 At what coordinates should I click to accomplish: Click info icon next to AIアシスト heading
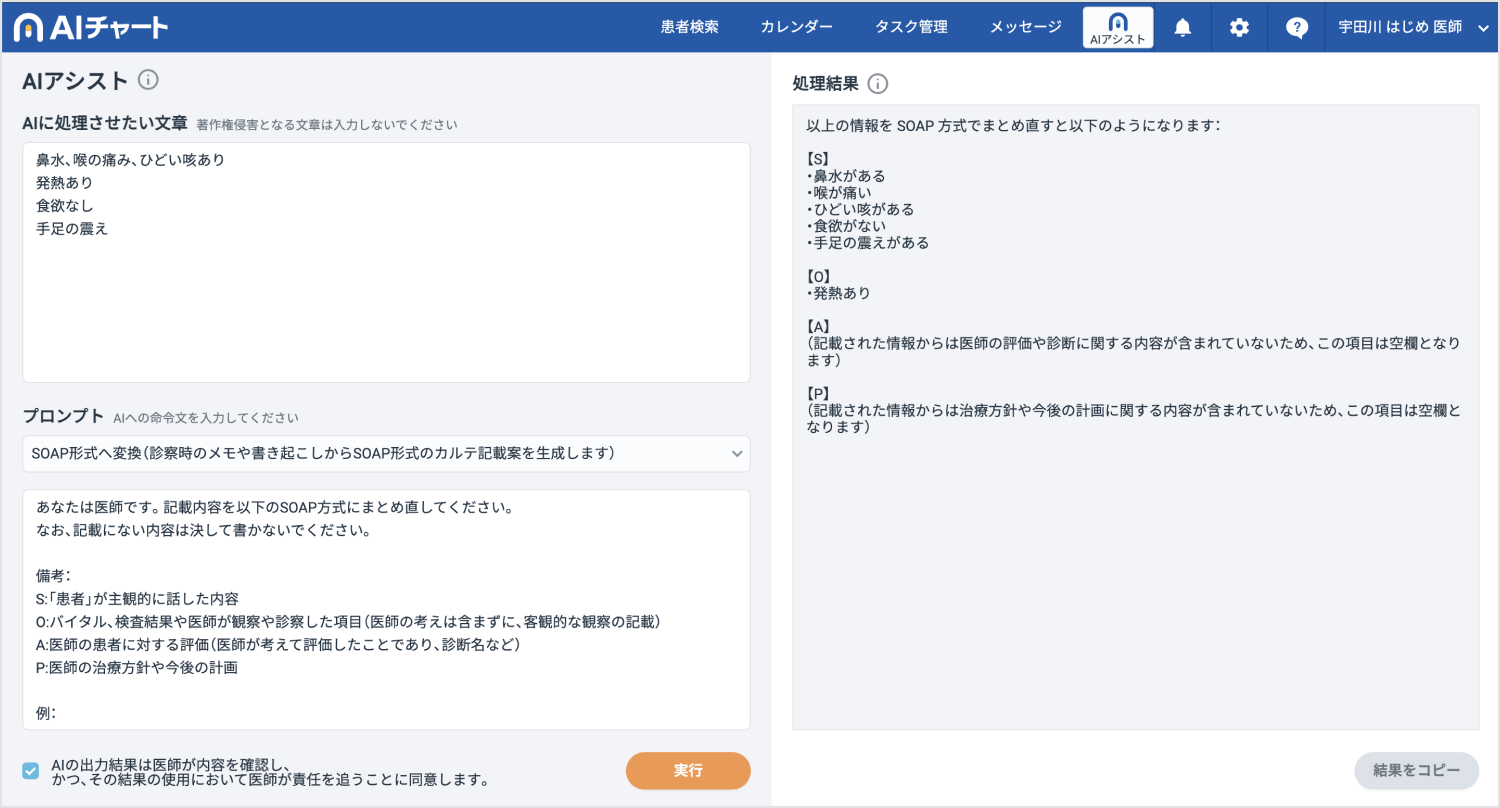(148, 80)
